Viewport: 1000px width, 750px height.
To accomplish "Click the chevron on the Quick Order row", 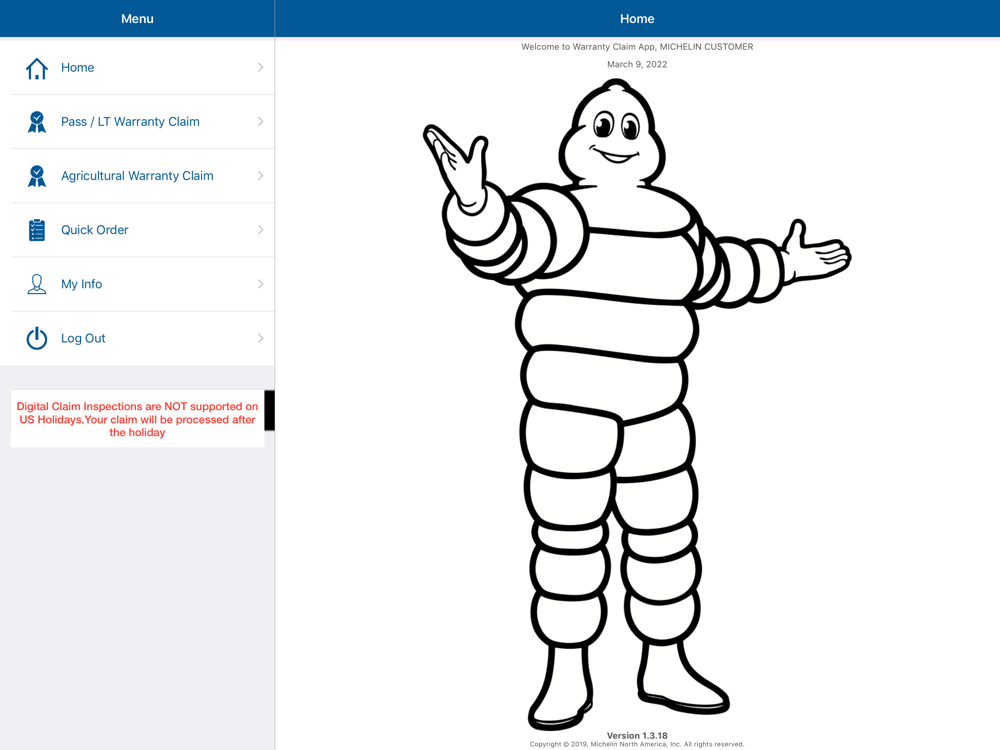I will click(260, 230).
